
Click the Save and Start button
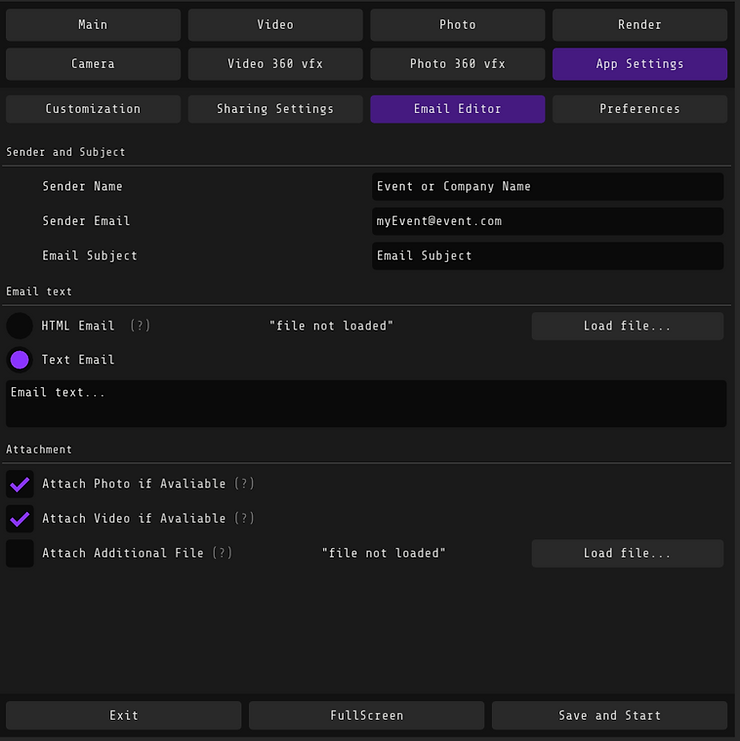(609, 715)
